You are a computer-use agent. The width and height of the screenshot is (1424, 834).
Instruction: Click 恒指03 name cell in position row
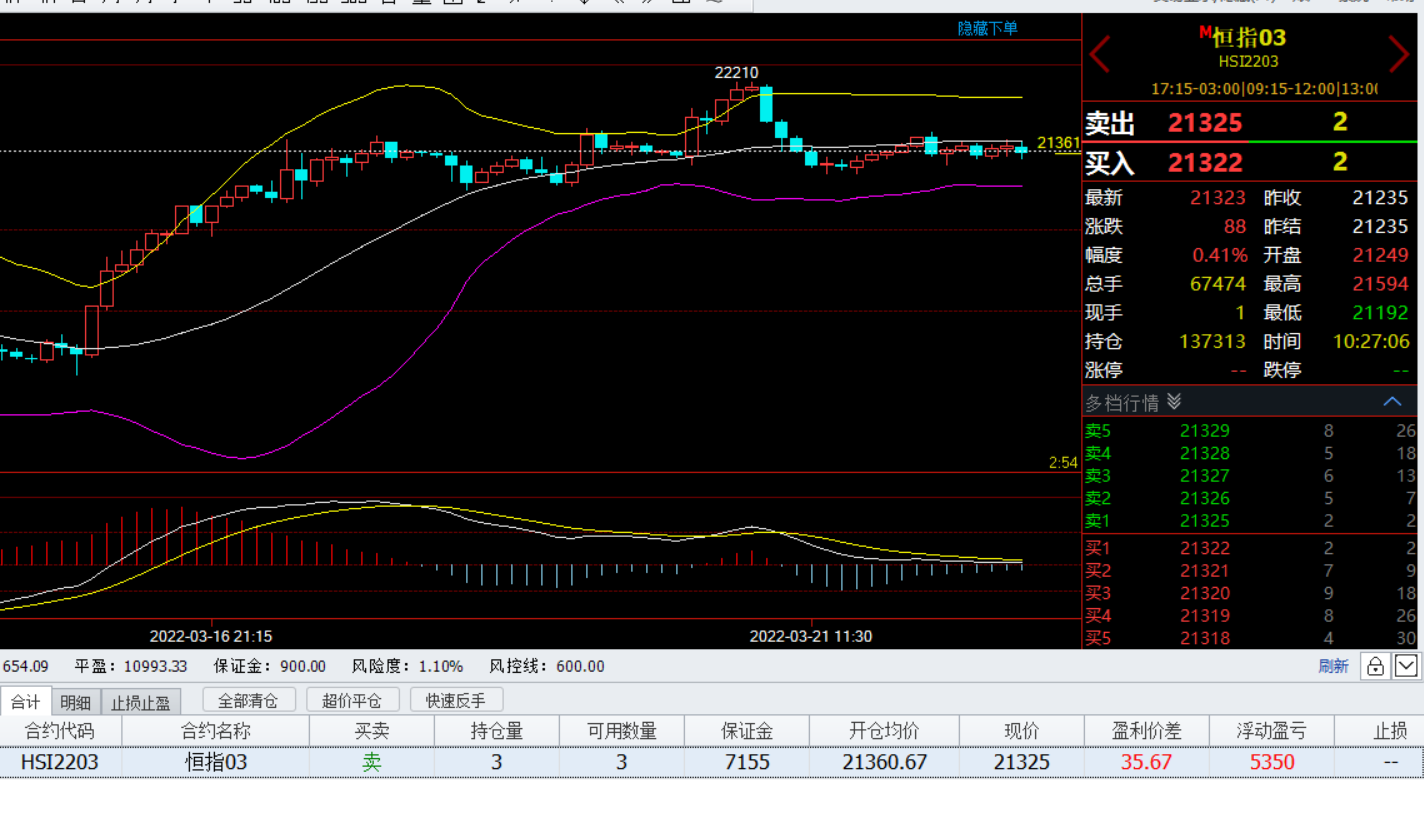click(216, 762)
